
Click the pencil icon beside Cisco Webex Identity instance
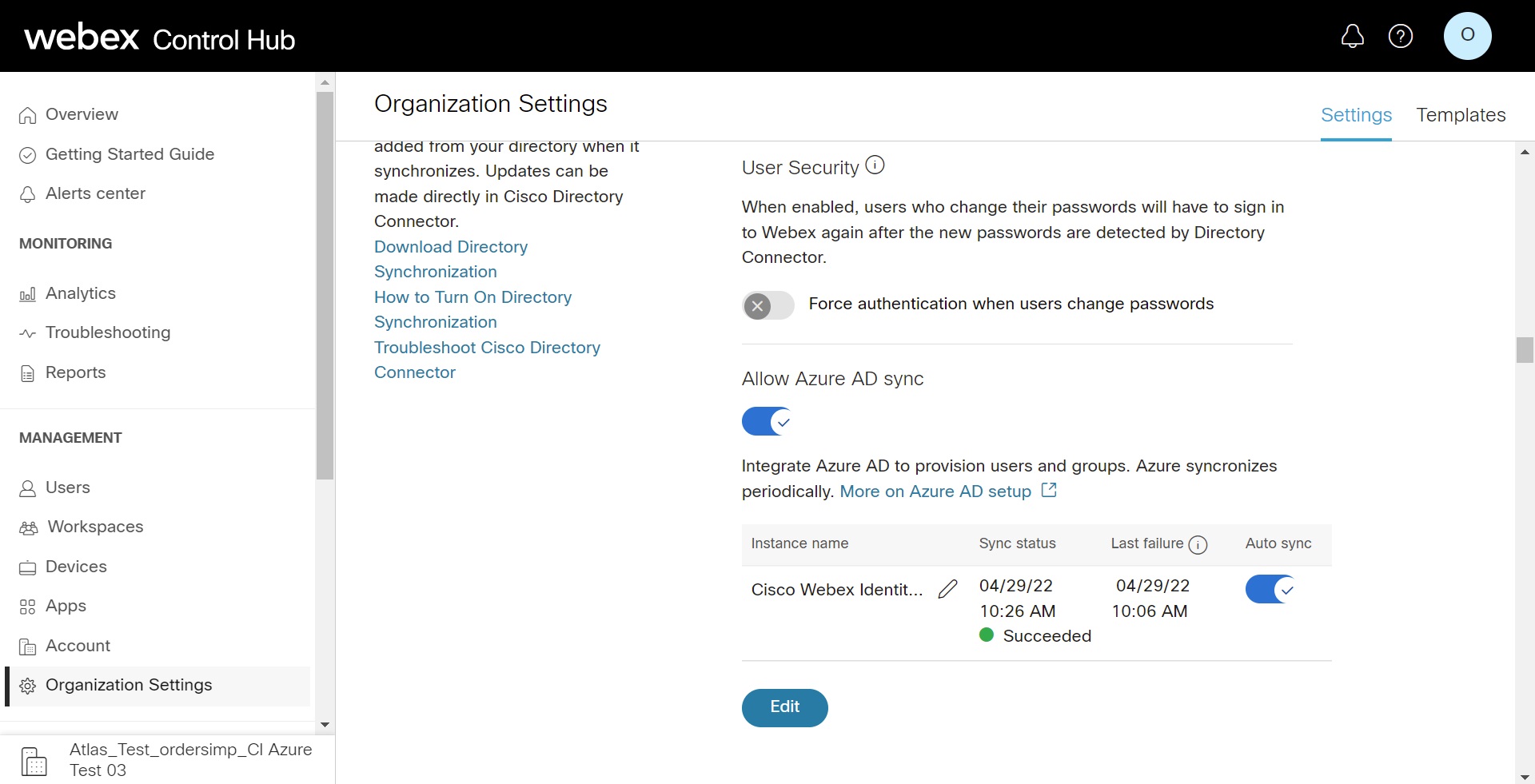click(948, 589)
